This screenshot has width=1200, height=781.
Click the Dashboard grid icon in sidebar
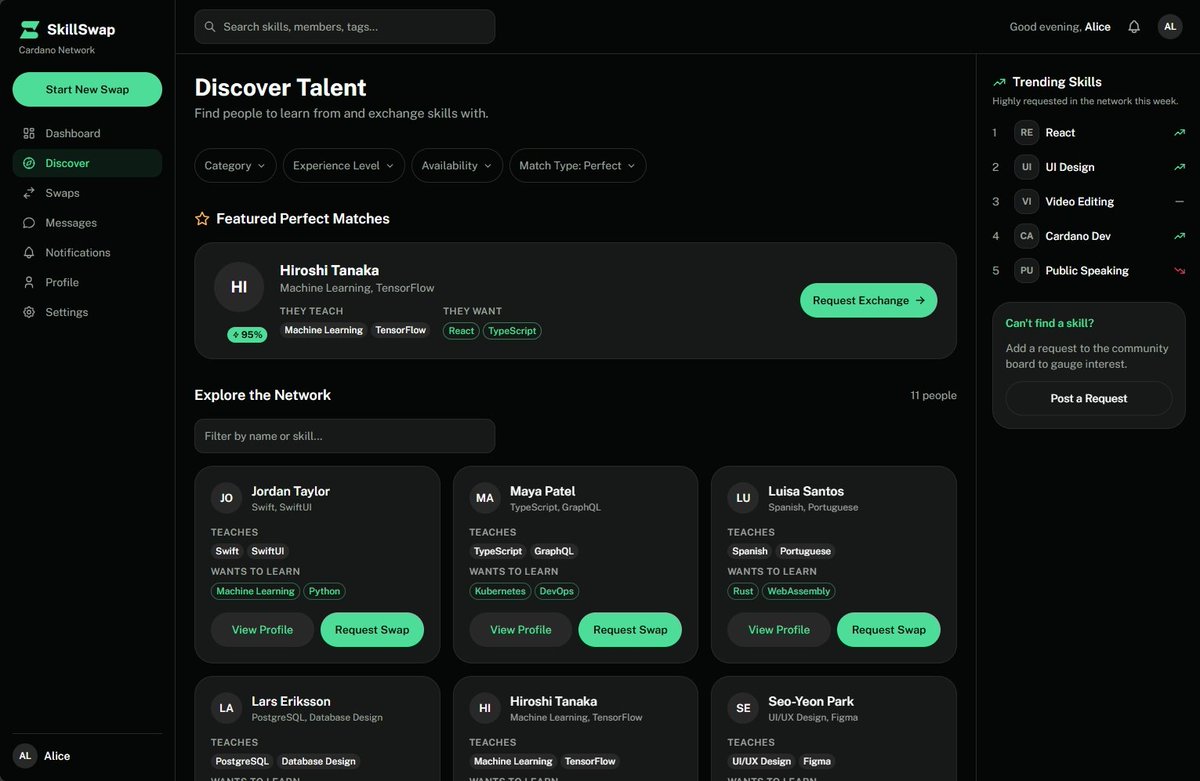click(29, 133)
